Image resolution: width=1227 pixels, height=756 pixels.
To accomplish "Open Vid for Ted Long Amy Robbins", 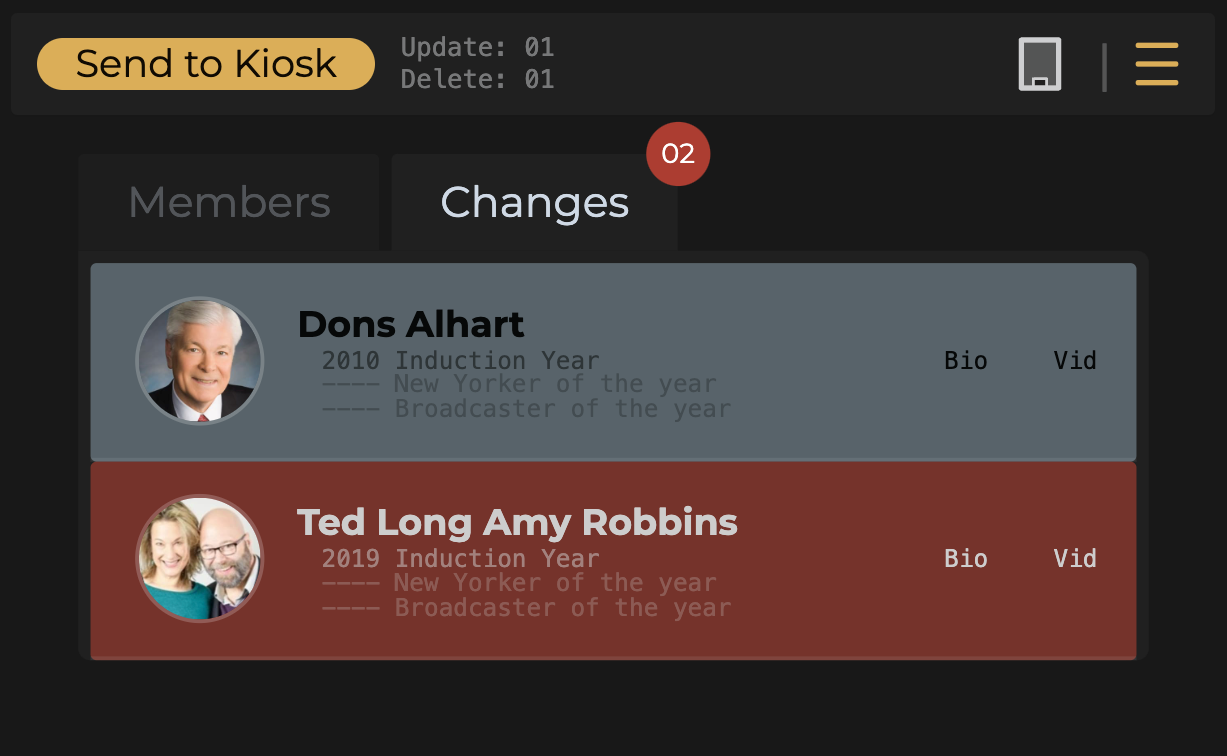I will pos(1075,558).
